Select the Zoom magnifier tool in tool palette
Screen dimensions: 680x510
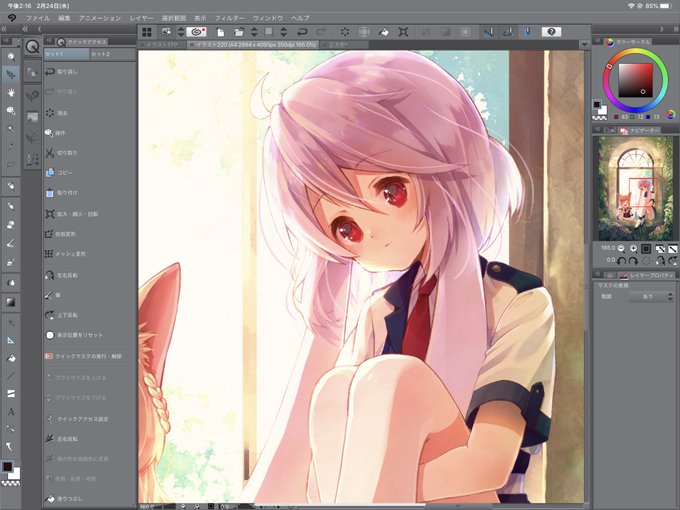[x=11, y=56]
